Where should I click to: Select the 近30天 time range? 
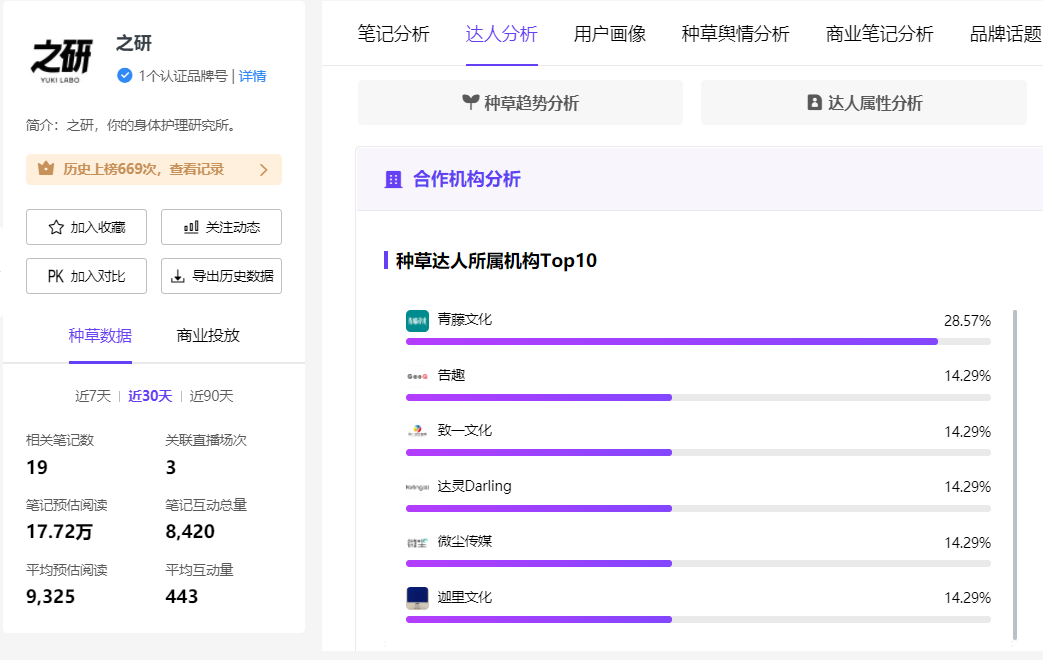[150, 396]
